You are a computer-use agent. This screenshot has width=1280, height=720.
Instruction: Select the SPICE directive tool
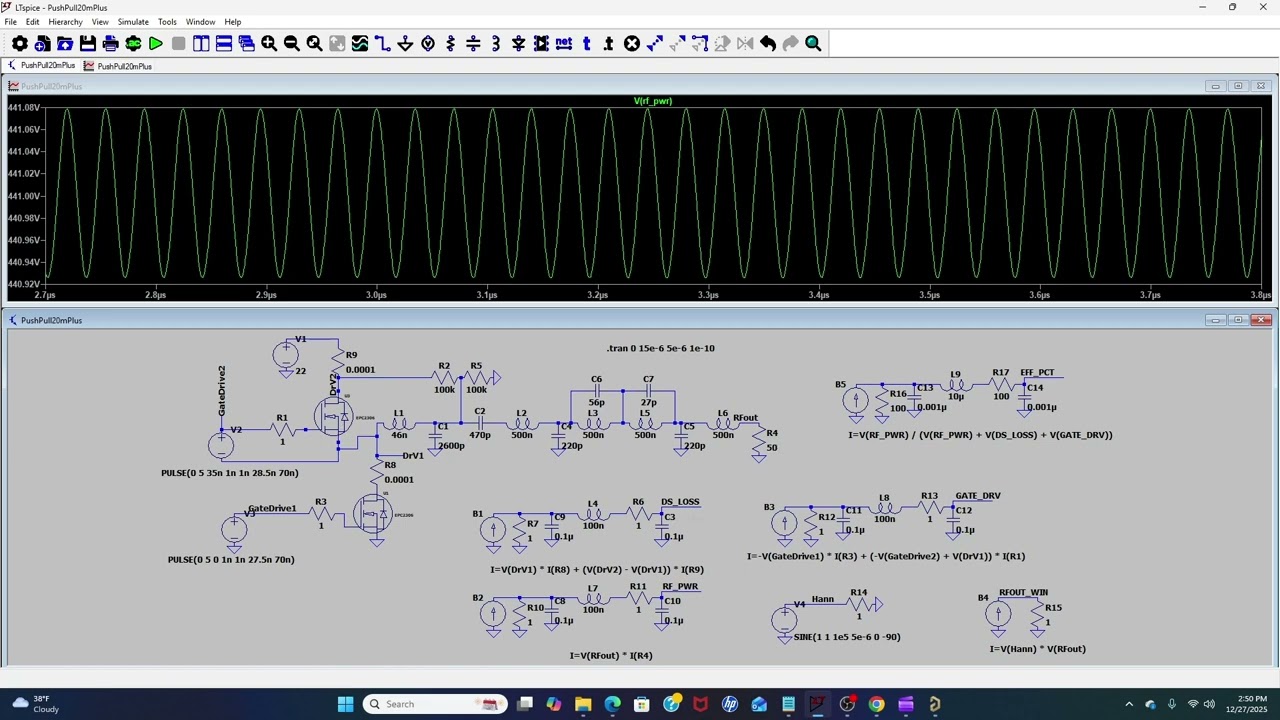pyautogui.click(x=609, y=43)
